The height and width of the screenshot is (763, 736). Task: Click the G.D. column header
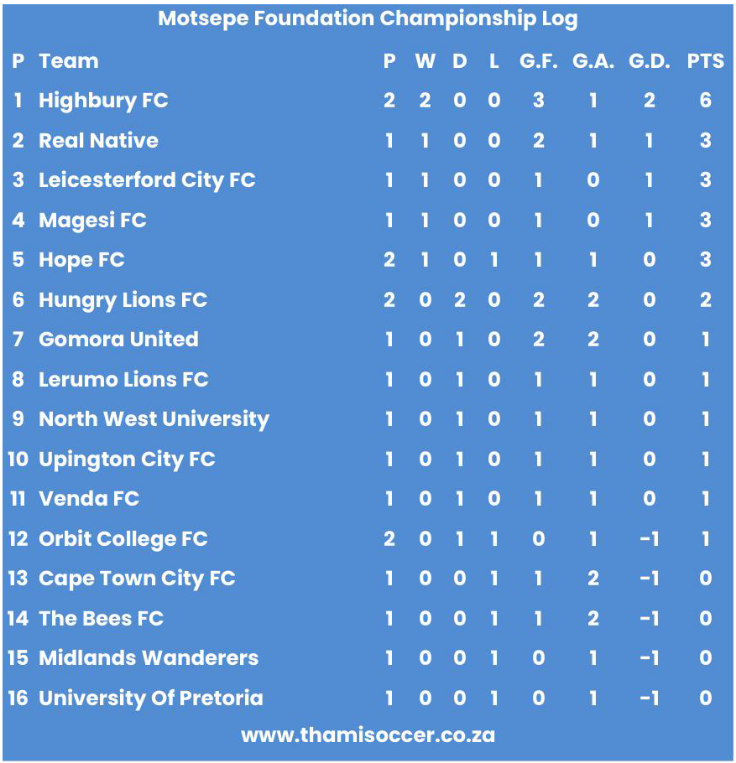click(649, 61)
